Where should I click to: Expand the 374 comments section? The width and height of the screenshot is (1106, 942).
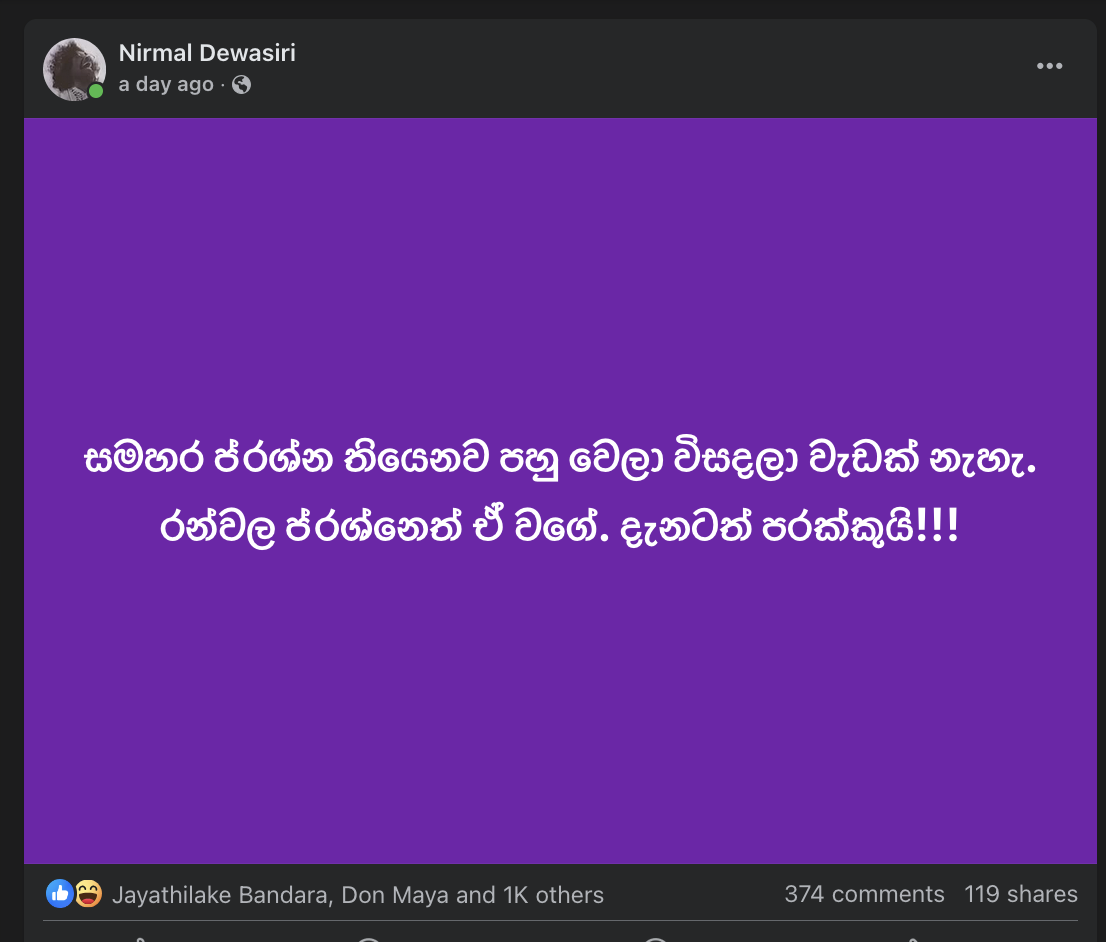click(x=864, y=894)
